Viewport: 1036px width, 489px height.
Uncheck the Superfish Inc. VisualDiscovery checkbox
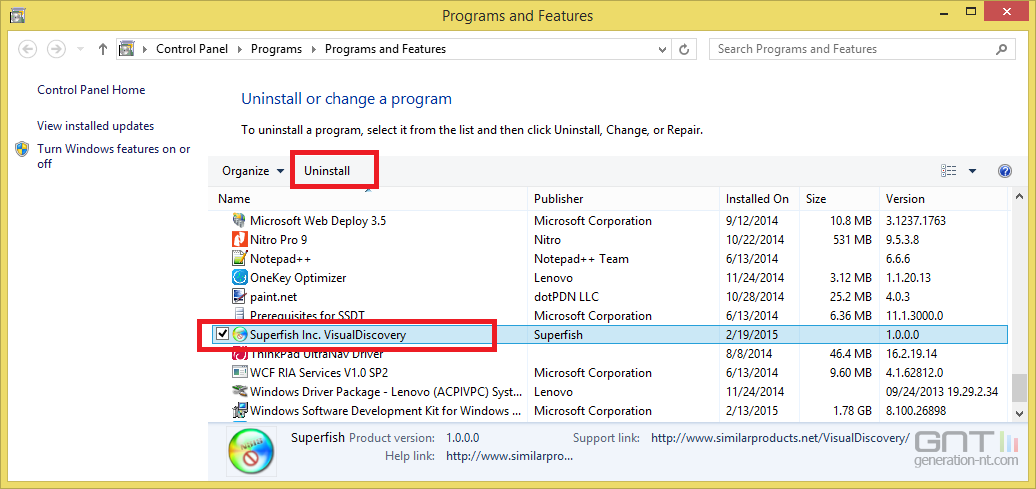coord(223,334)
